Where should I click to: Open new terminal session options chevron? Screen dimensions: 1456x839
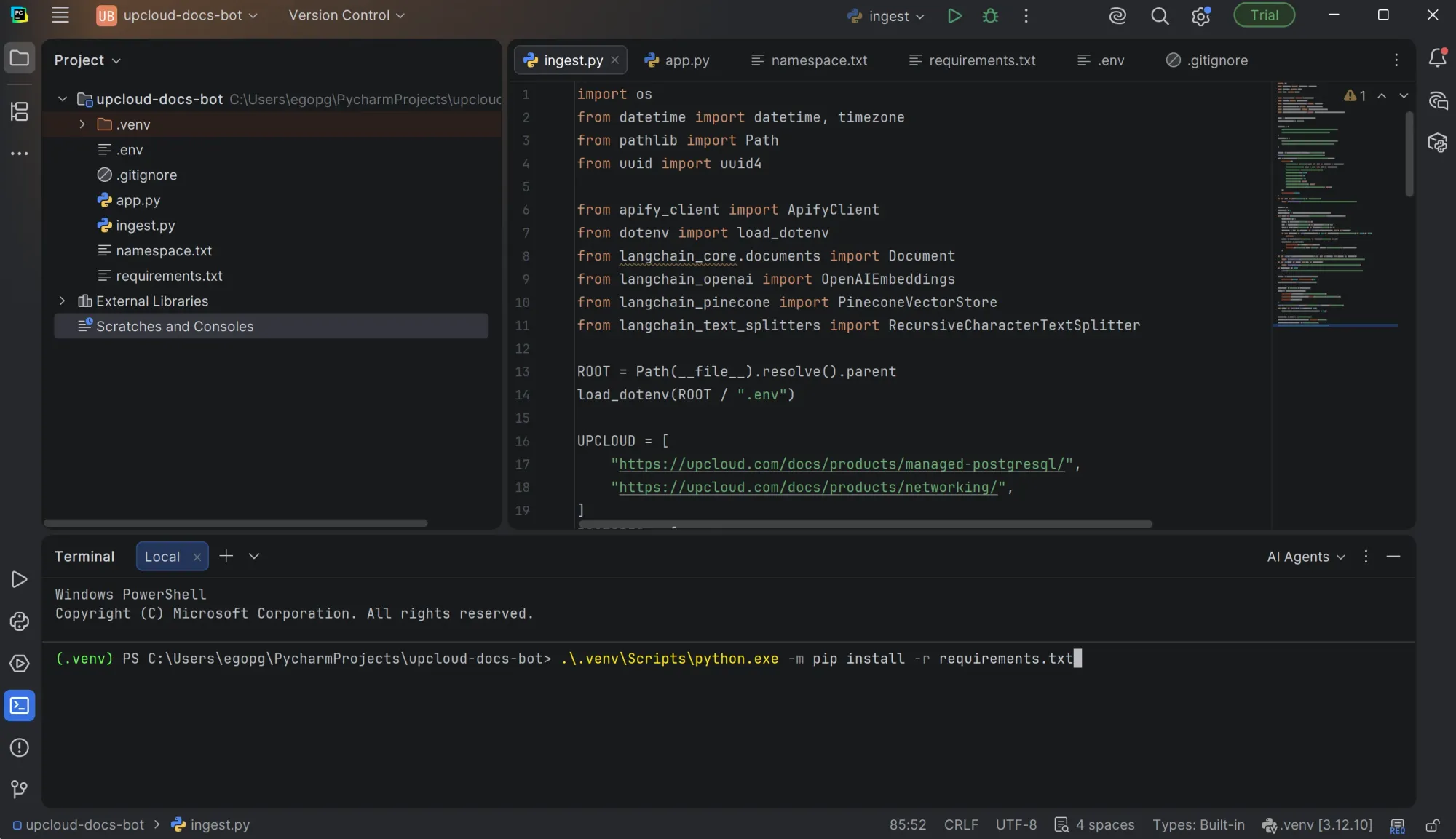254,557
